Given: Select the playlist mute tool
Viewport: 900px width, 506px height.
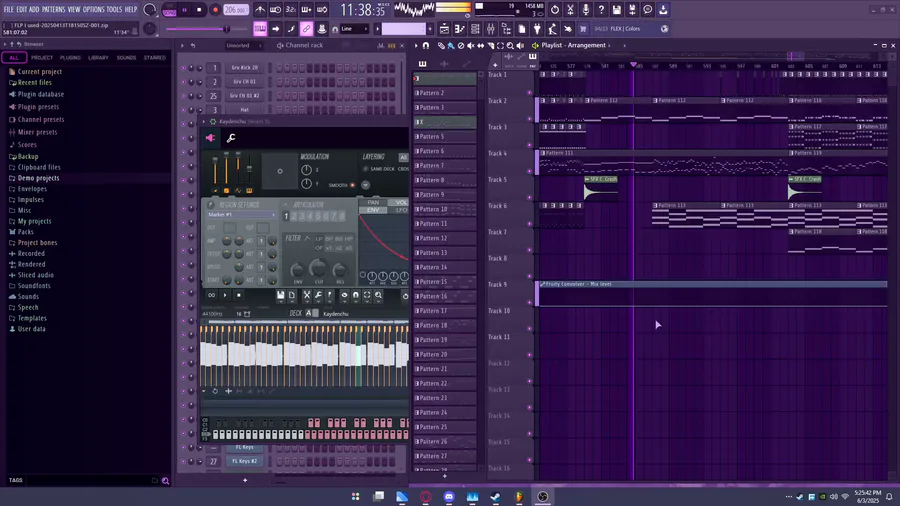Looking at the screenshot, I should tap(471, 45).
